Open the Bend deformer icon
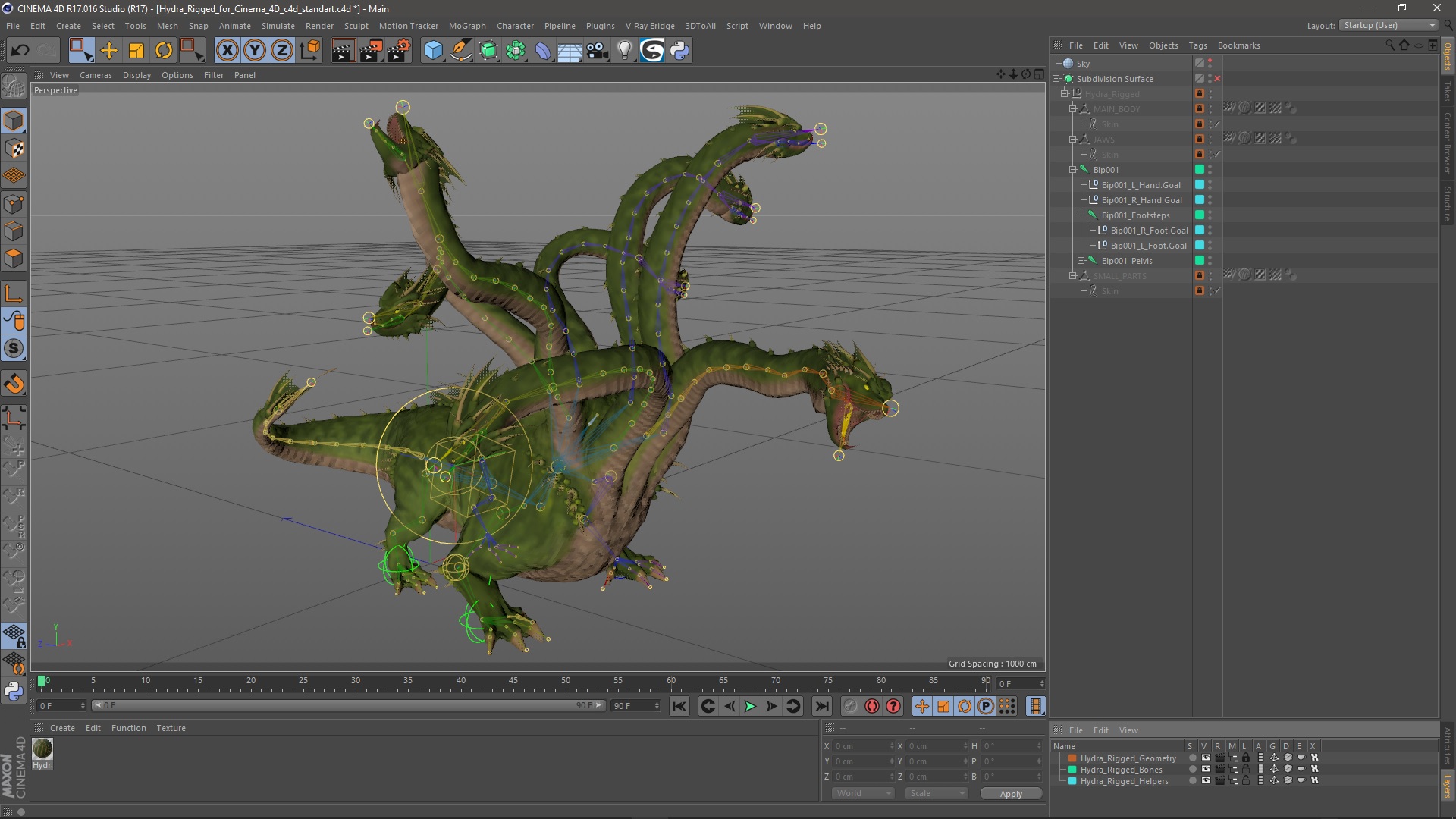This screenshot has height=819, width=1456. 543,51
